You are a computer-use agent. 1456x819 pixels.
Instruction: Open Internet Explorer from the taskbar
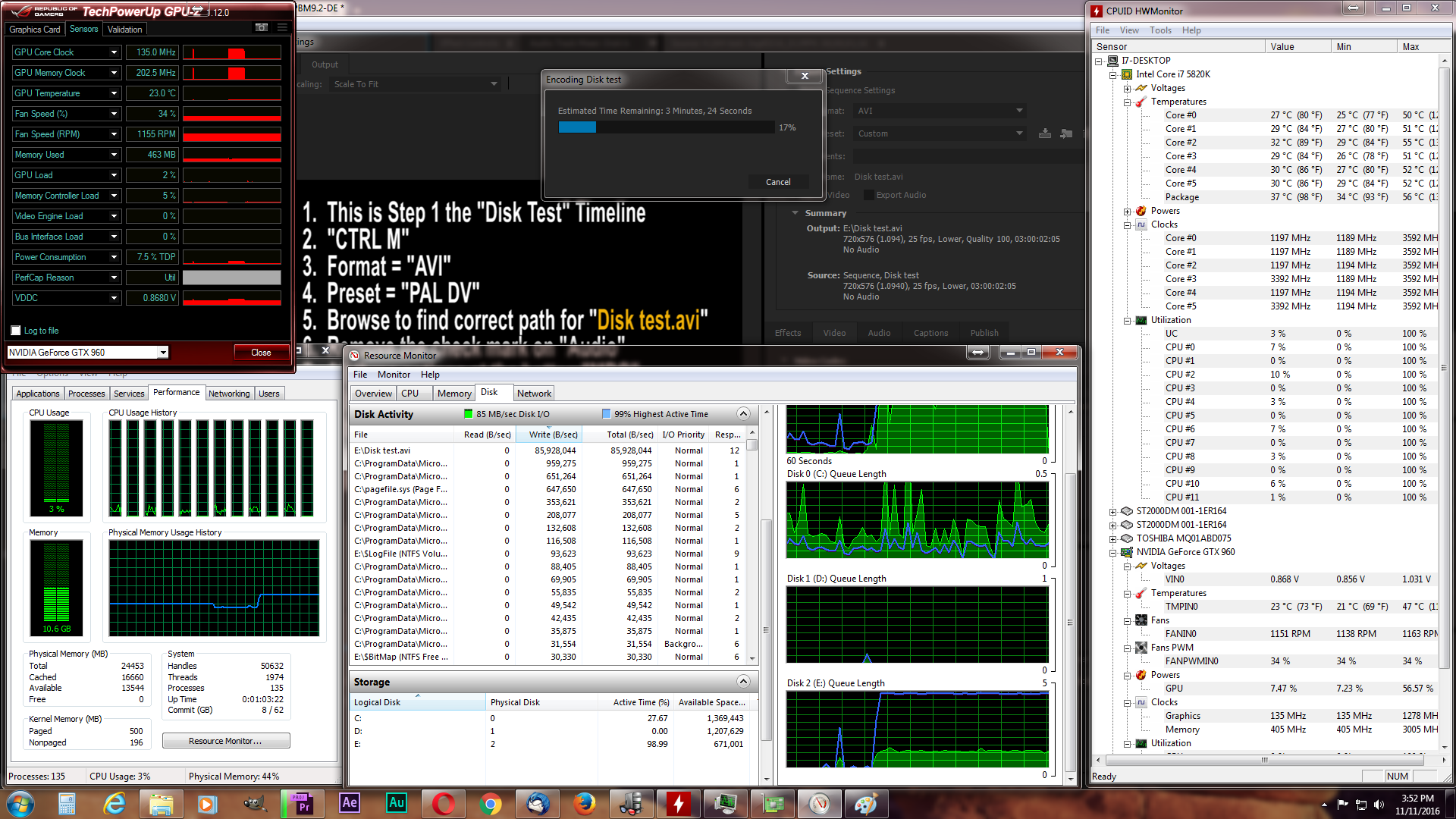114,804
